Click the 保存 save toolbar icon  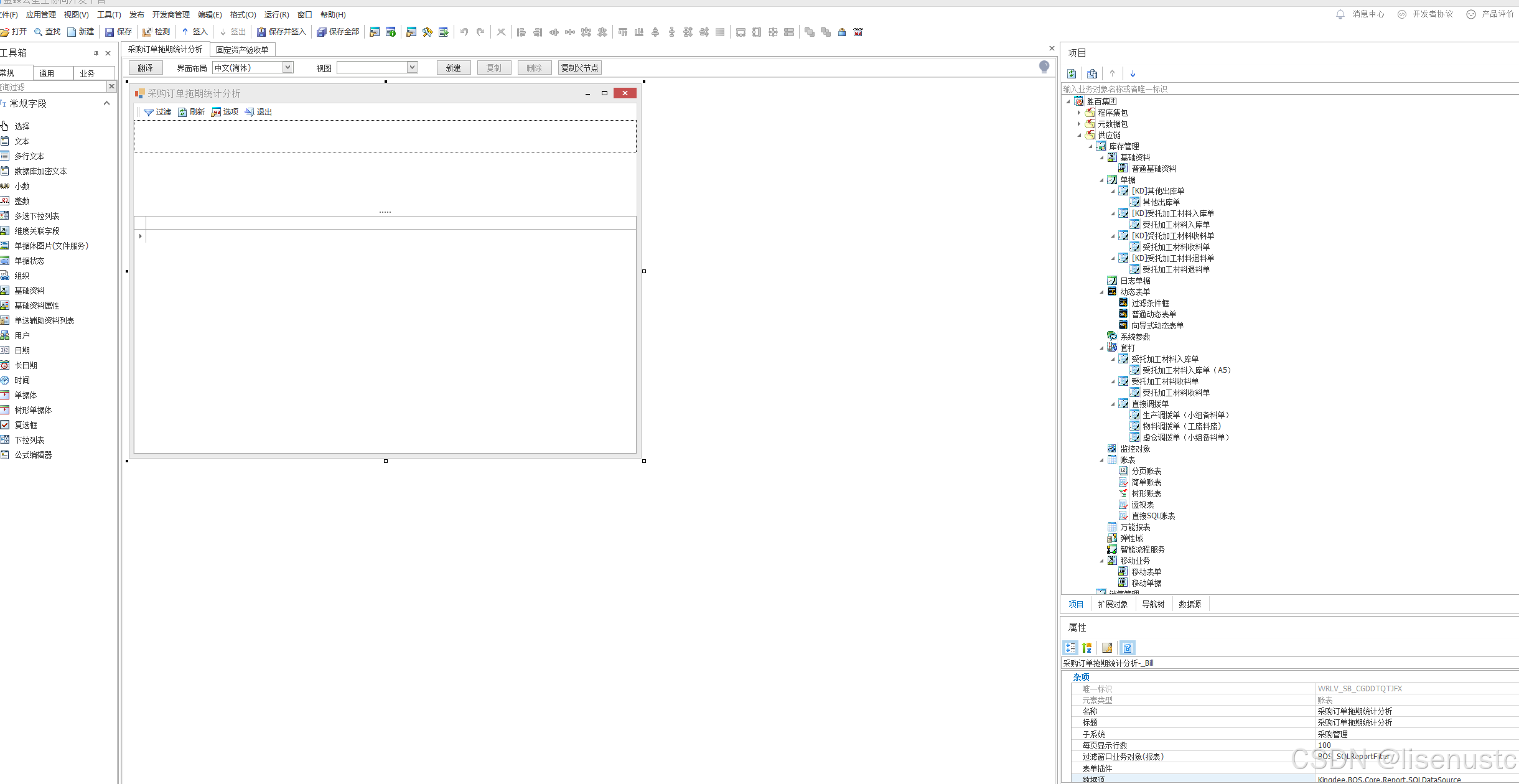pos(110,32)
